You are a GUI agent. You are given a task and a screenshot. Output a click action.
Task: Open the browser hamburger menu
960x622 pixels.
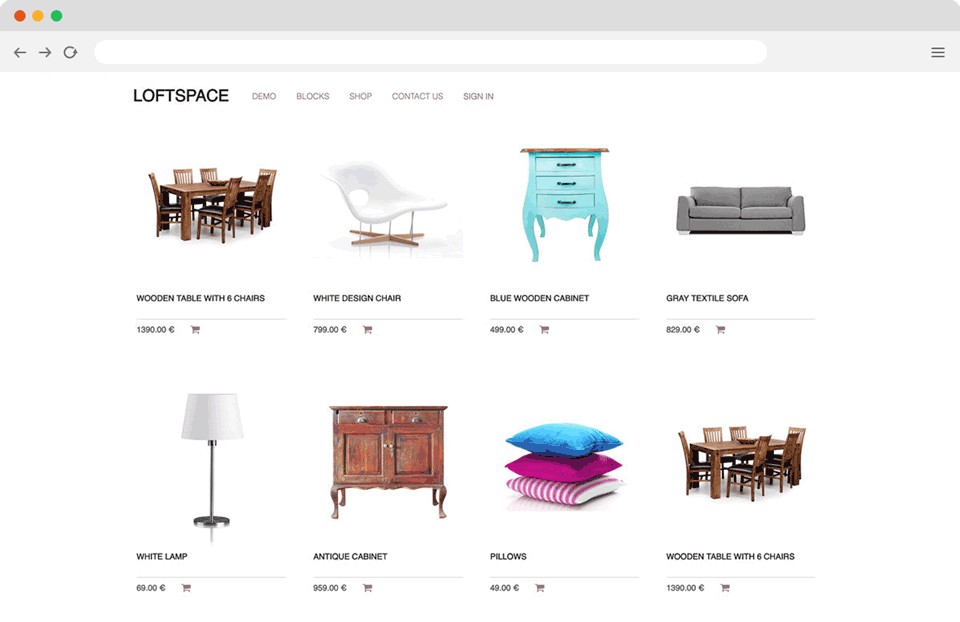click(937, 53)
